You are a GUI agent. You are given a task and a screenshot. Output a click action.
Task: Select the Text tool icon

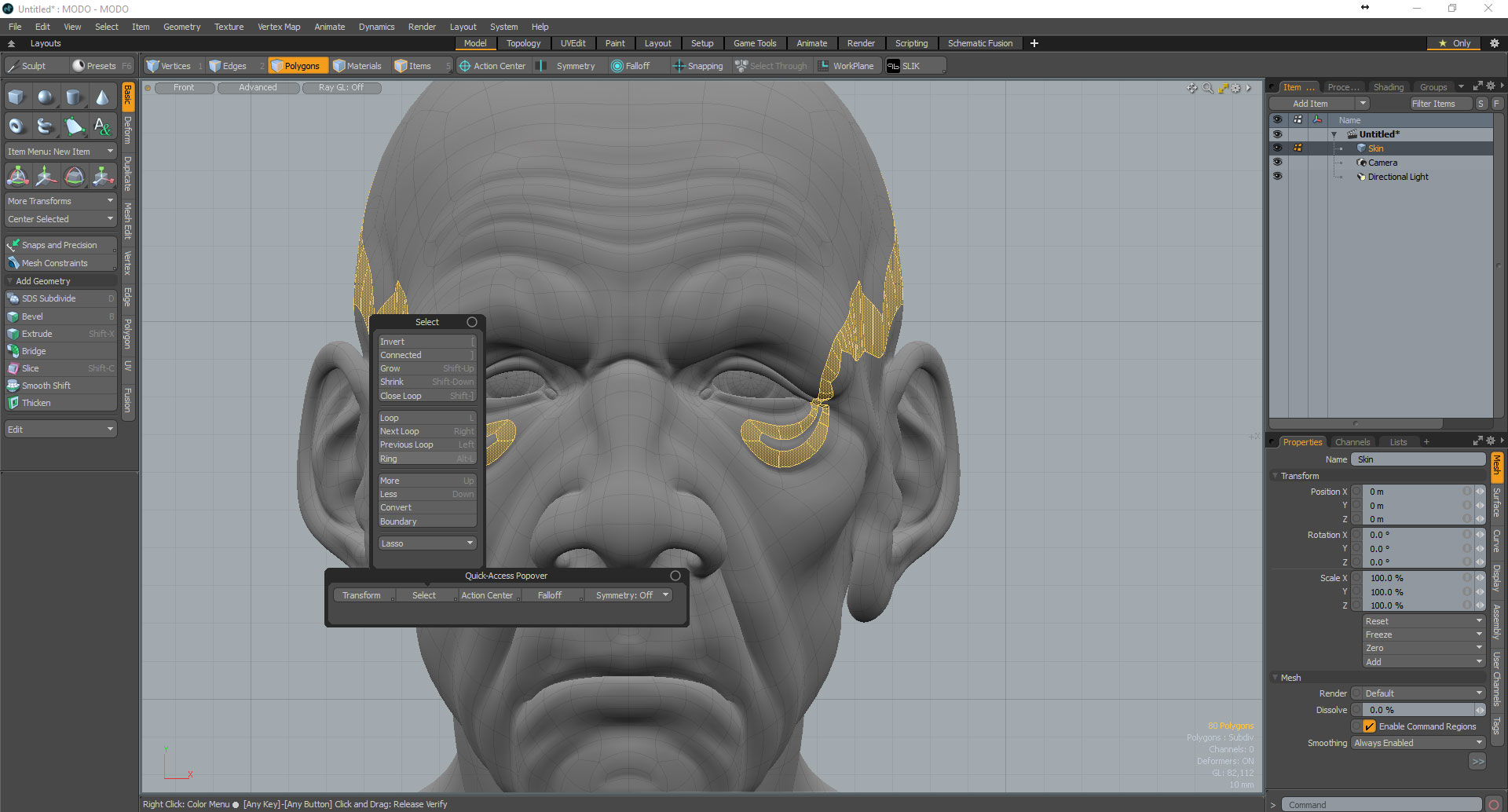pyautogui.click(x=102, y=126)
